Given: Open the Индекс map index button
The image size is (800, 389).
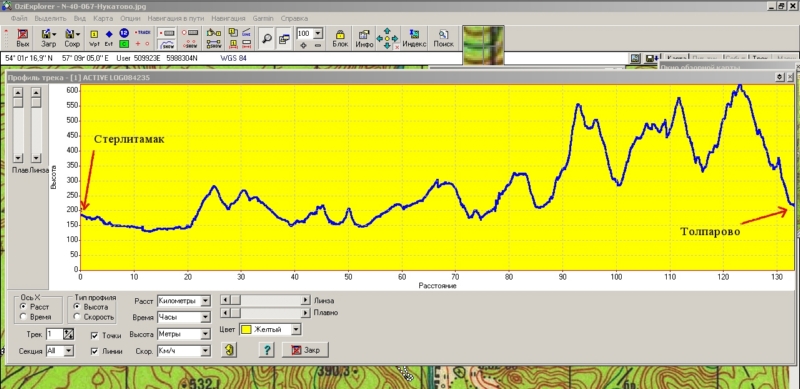Looking at the screenshot, I should [414, 38].
